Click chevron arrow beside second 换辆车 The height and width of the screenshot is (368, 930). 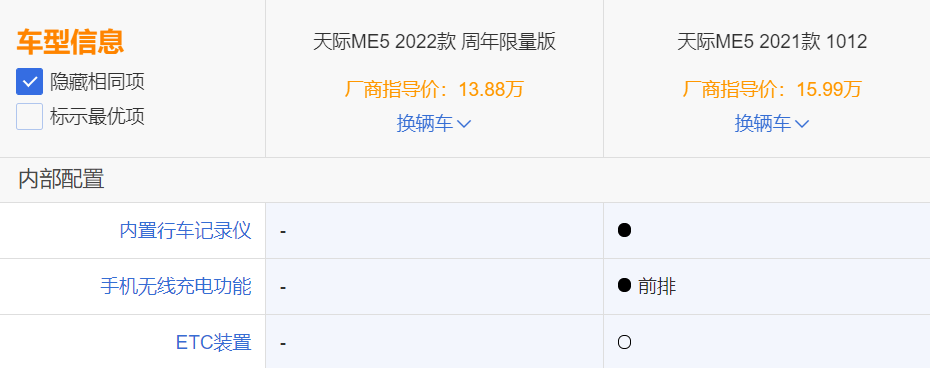[x=802, y=124]
